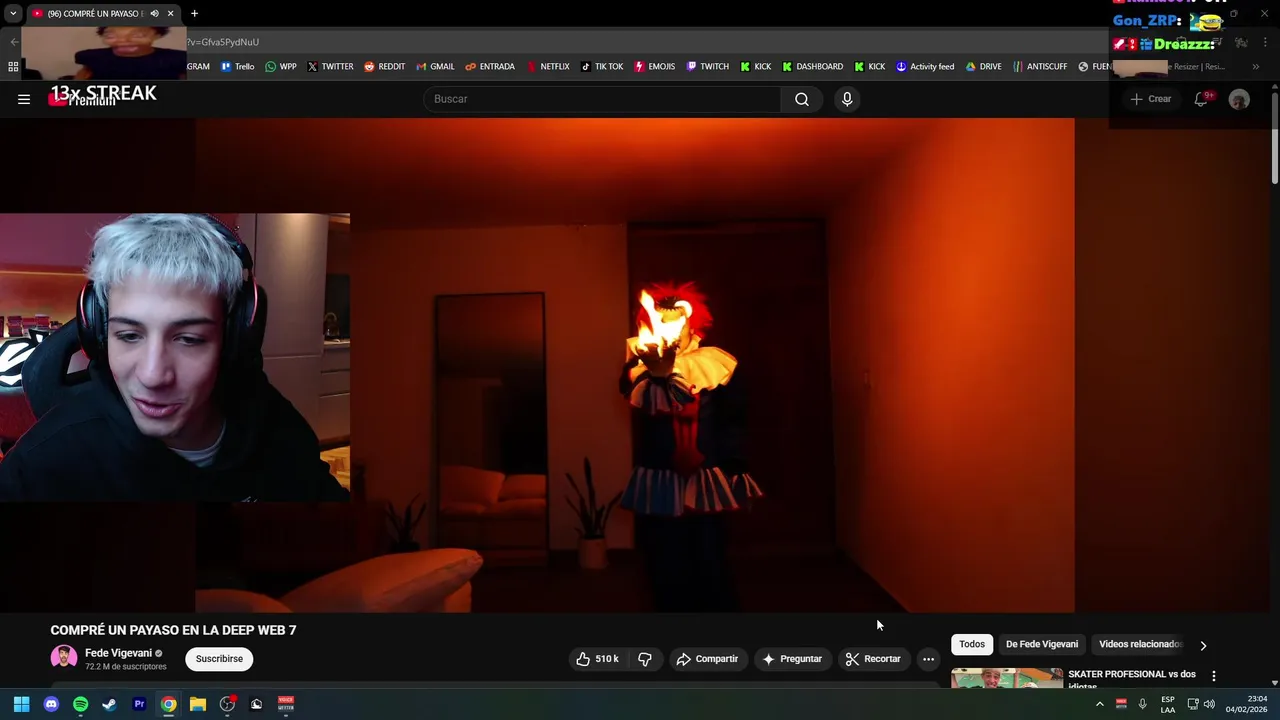
Task: Open a new browser tab
Action: 194,13
